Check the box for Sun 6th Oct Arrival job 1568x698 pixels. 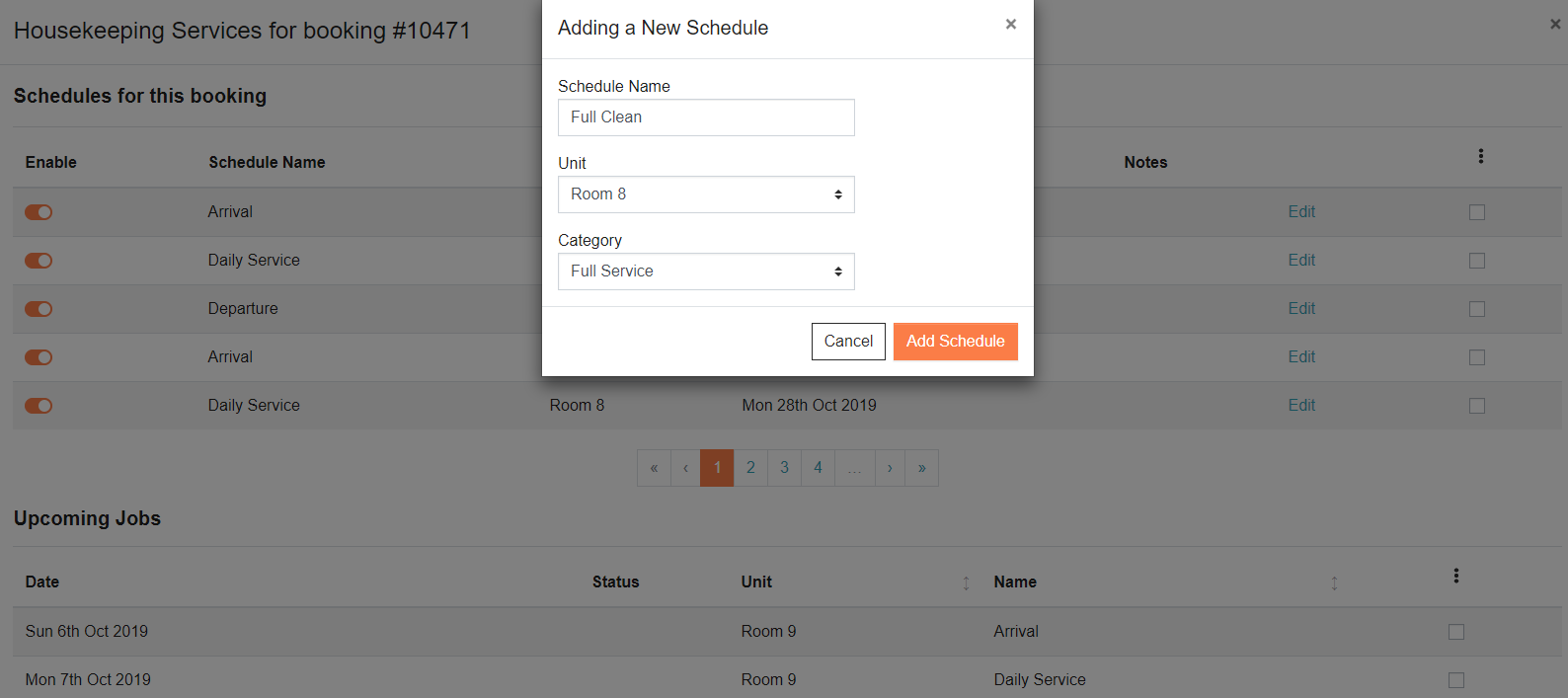click(1456, 632)
